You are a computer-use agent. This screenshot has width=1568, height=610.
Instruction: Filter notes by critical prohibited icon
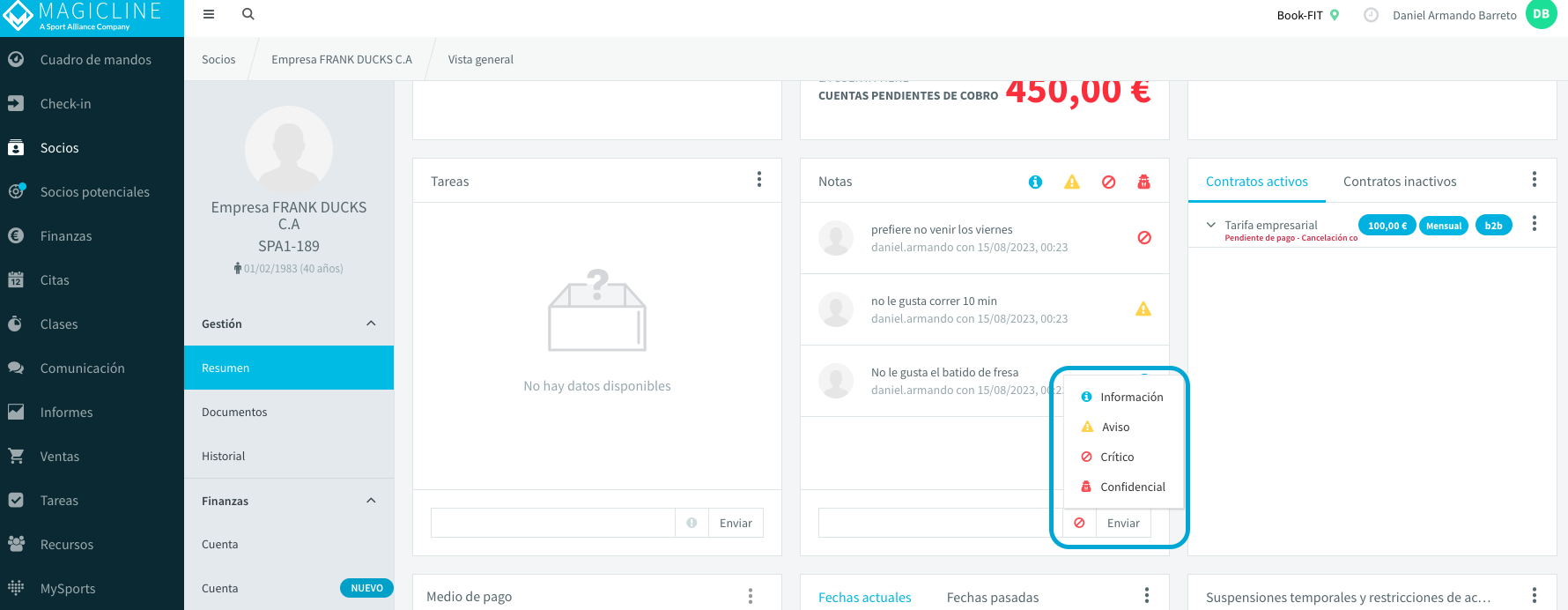[1108, 182]
